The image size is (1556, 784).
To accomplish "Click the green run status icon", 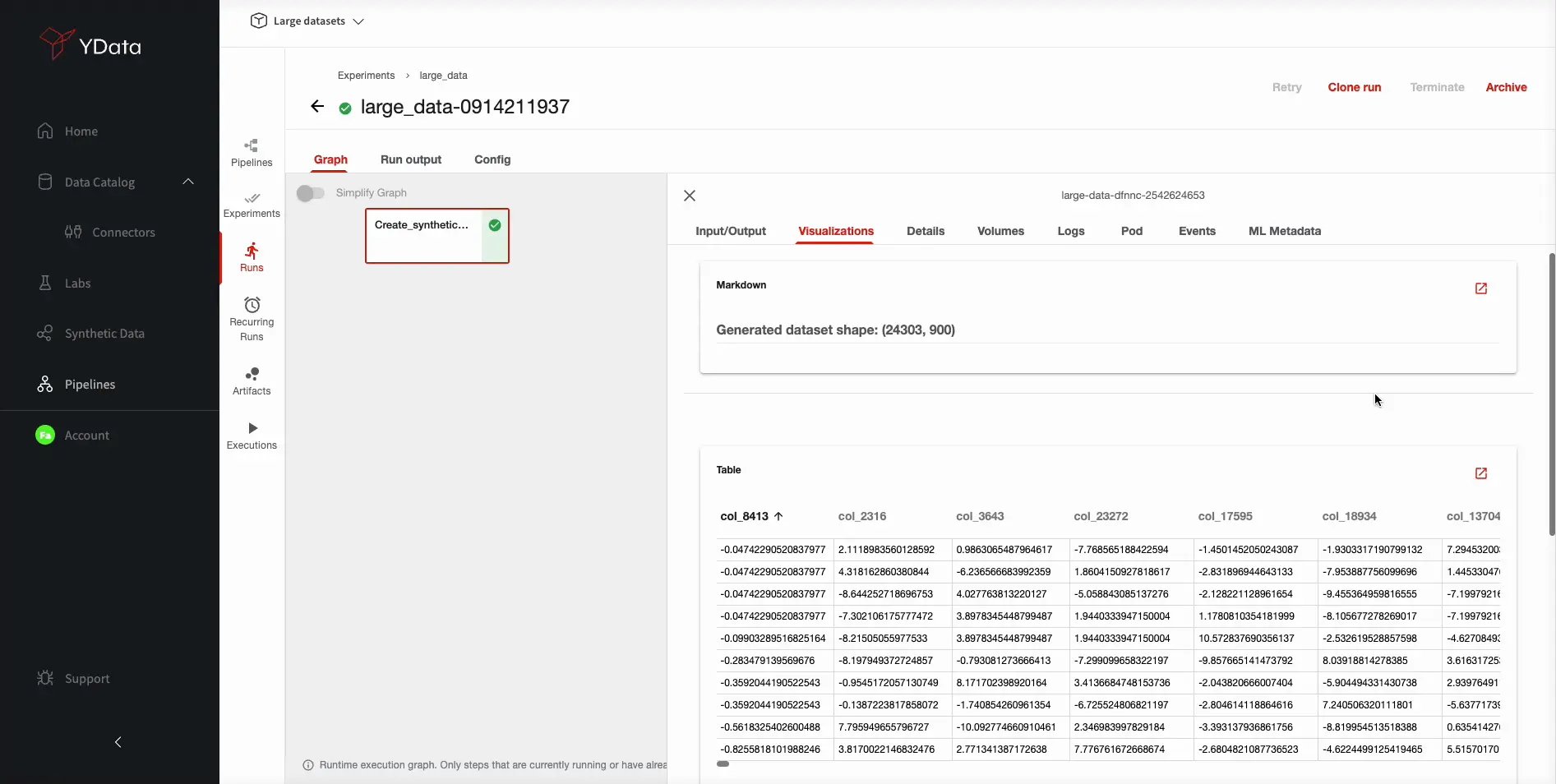I will point(345,108).
